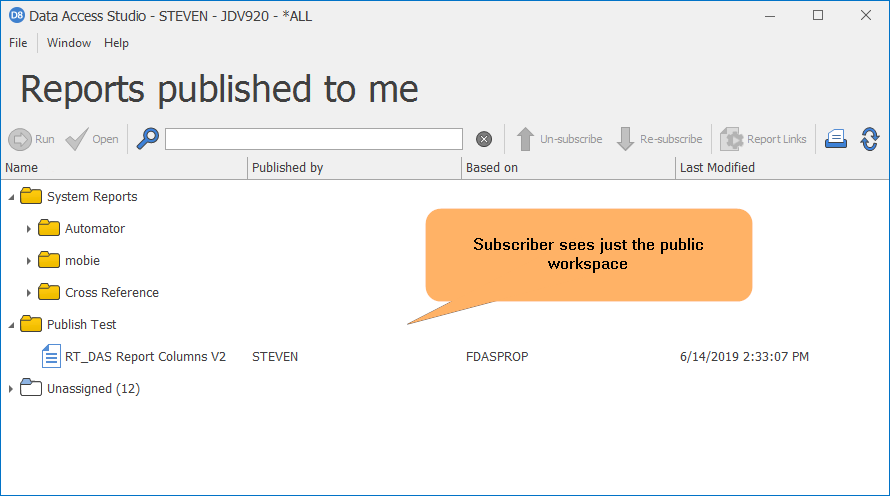Click the STEVEN publisher cell
Image resolution: width=890 pixels, height=496 pixels.
[x=275, y=356]
